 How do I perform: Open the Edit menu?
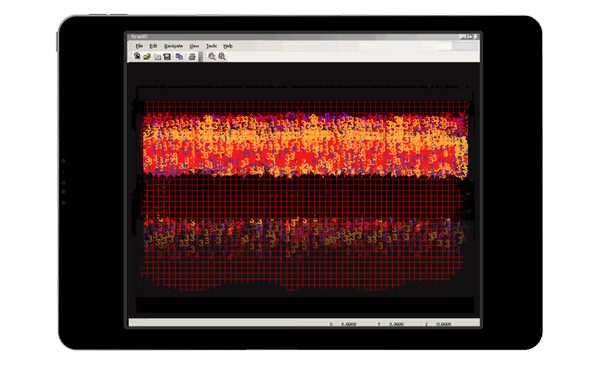pos(153,46)
